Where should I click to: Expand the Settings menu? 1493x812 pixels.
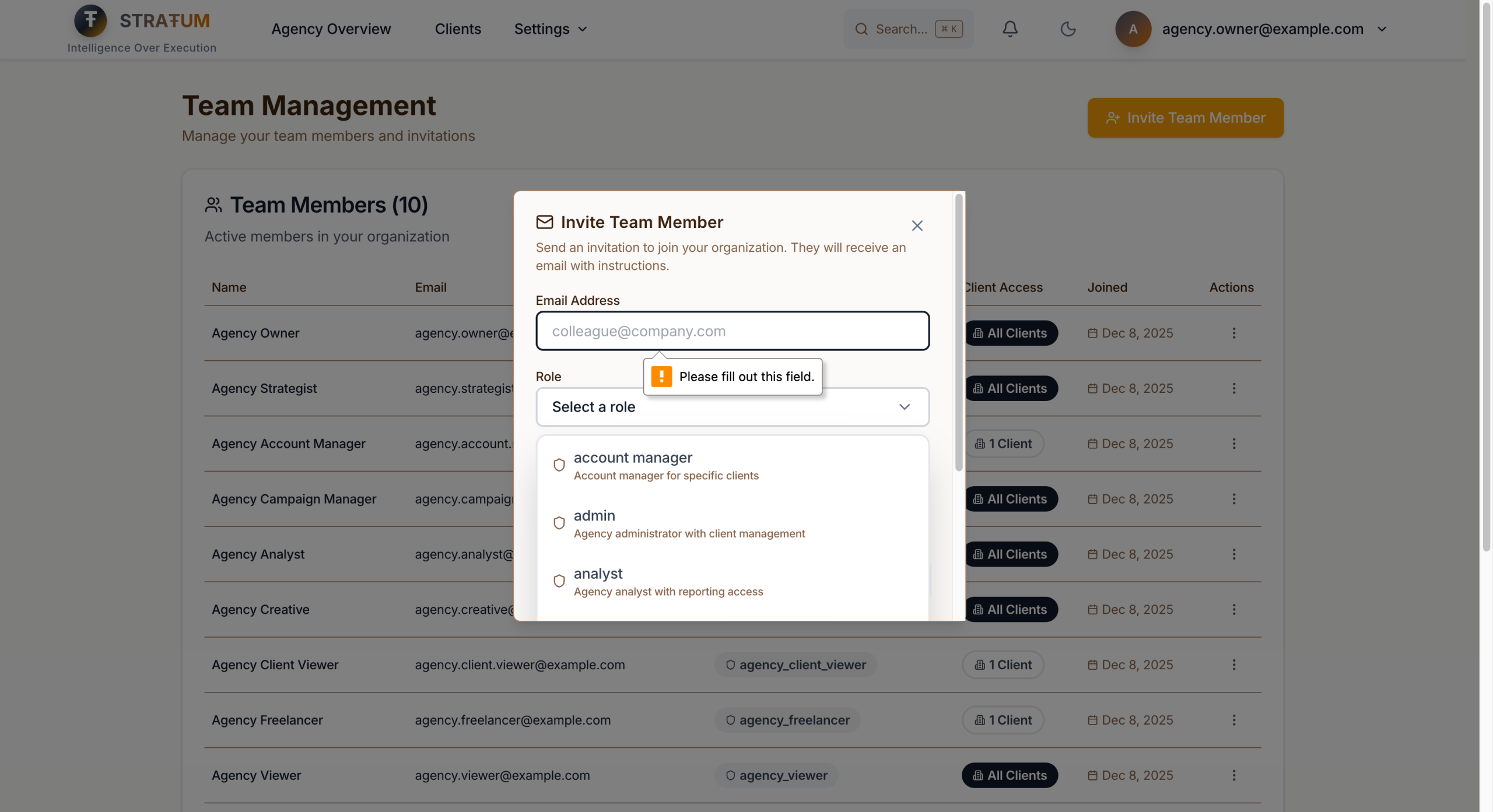click(x=550, y=29)
